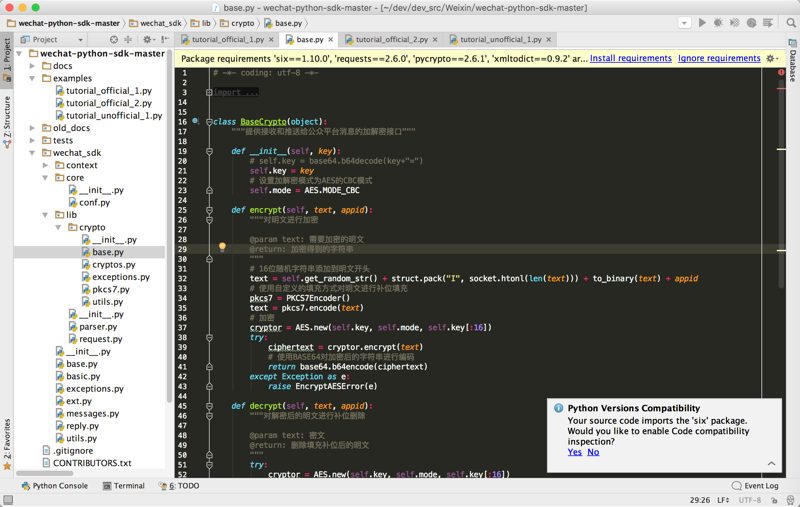The width and height of the screenshot is (800, 507).
Task: Click the Run button in the toolbar
Action: (x=702, y=22)
